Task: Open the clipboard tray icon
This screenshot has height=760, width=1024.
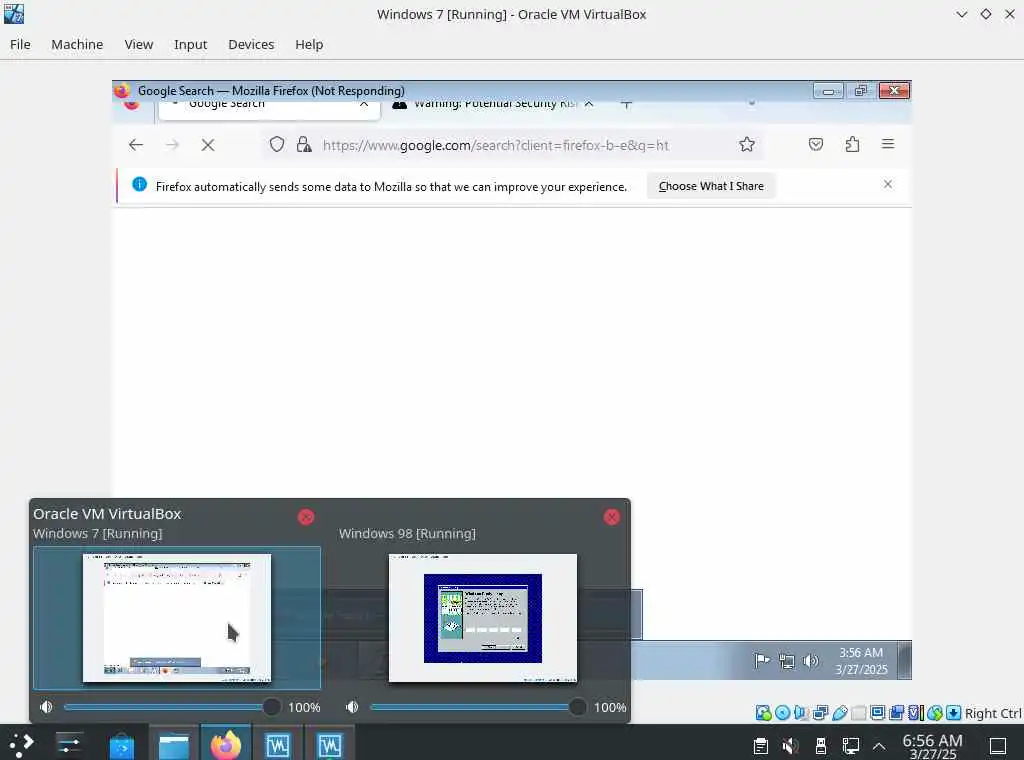Action: tap(760, 745)
